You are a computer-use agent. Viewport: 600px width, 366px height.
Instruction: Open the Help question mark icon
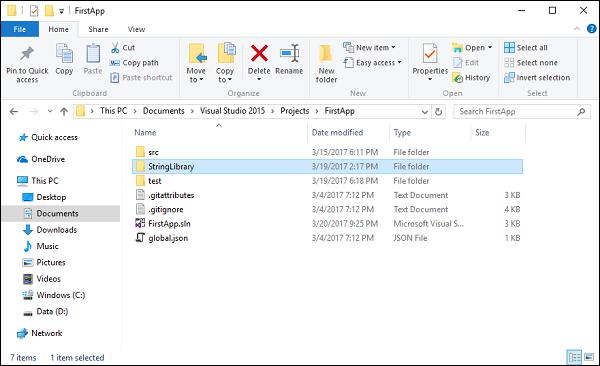coord(592,29)
